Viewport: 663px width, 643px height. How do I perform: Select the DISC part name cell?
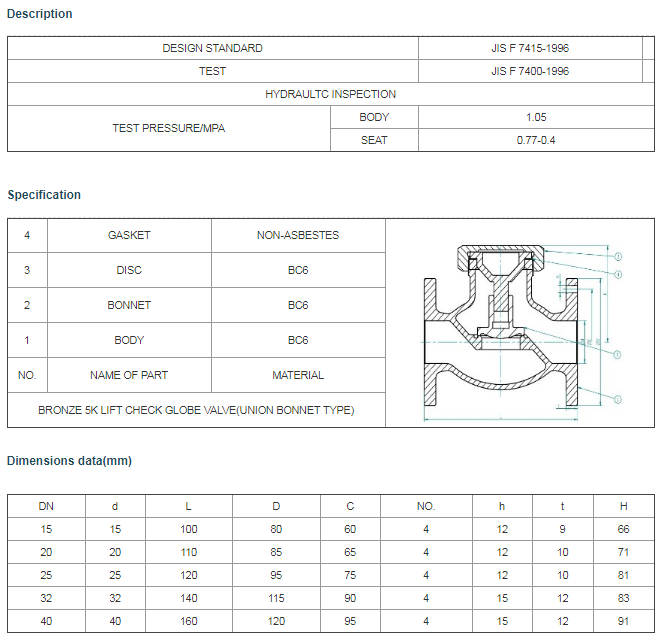[x=129, y=270]
